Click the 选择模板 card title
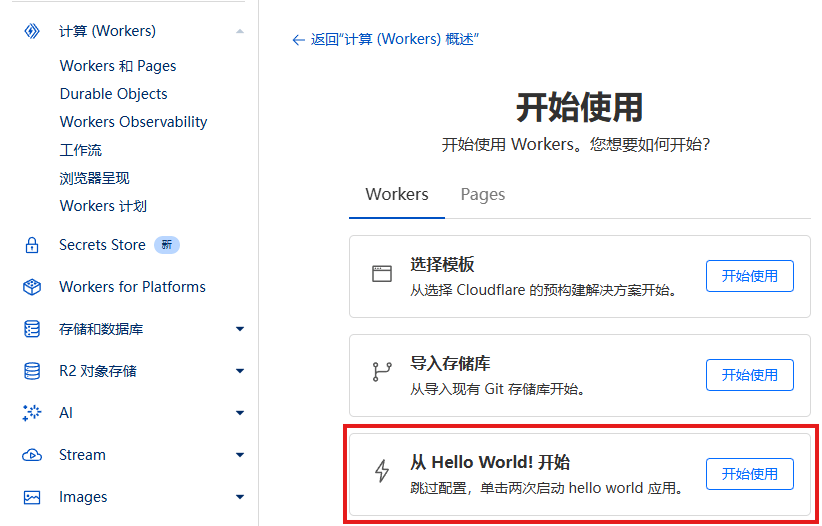The height and width of the screenshot is (526, 822). (x=442, y=264)
